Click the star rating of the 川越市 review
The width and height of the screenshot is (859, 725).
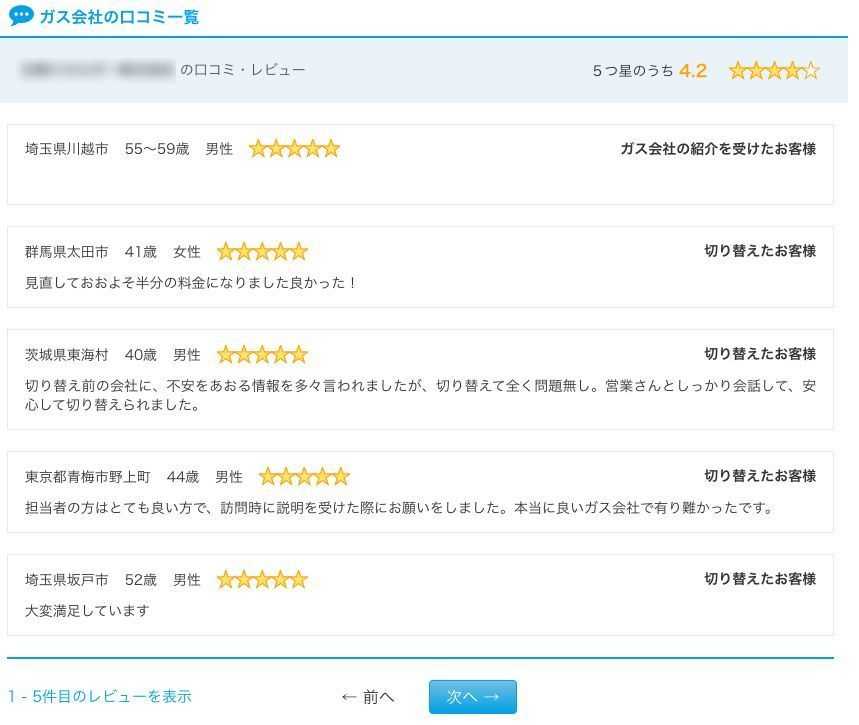pos(294,149)
